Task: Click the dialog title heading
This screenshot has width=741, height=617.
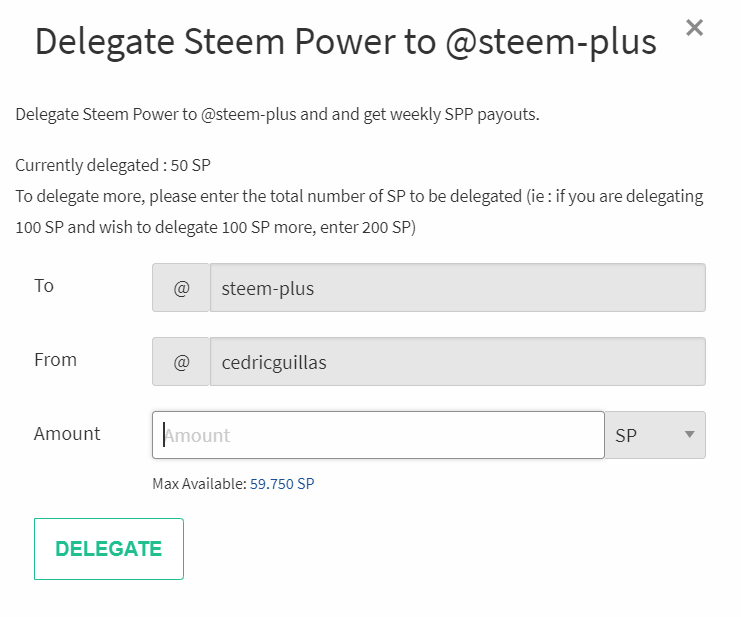Action: [345, 42]
